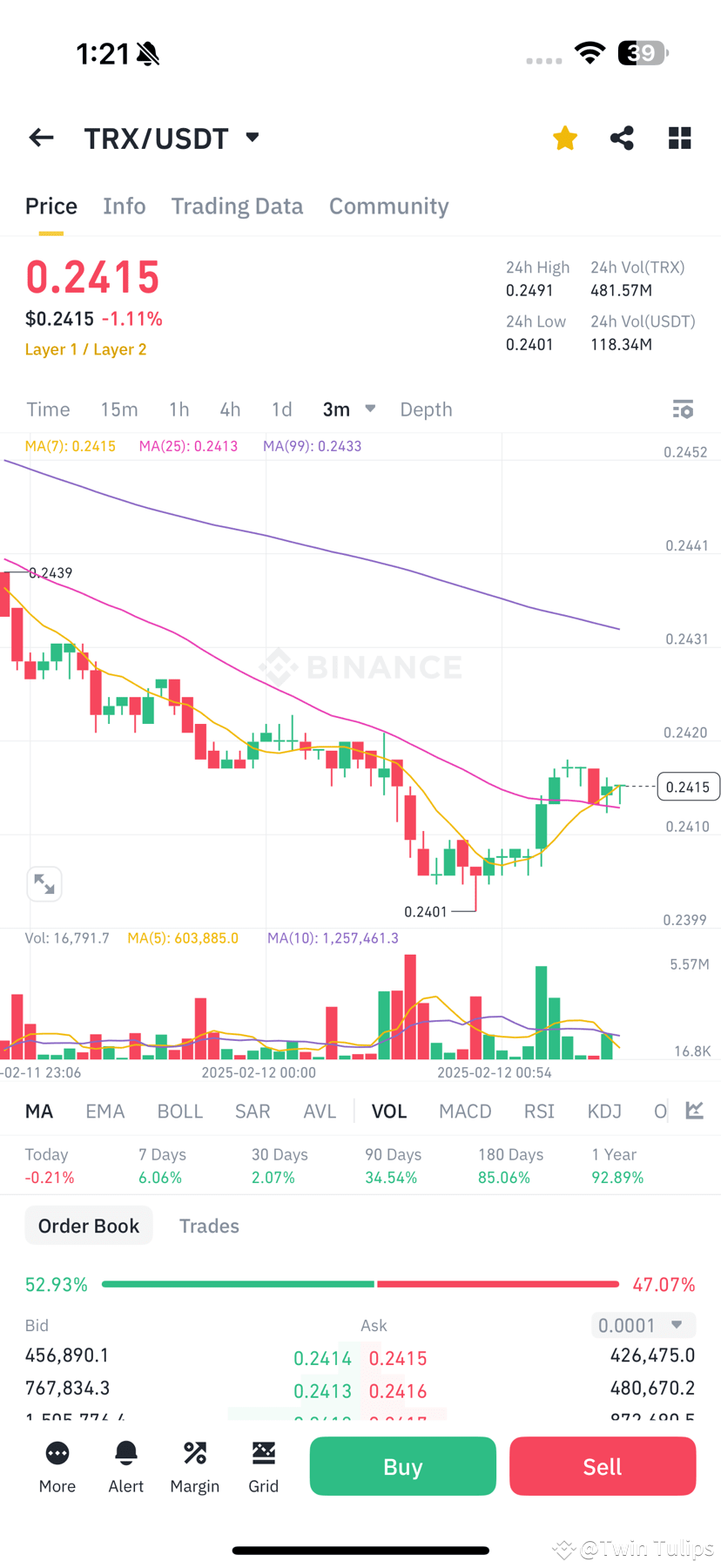Viewport: 721px width, 1568px height.
Task: Tap the buy/sell ratio depth bar
Action: click(360, 1283)
